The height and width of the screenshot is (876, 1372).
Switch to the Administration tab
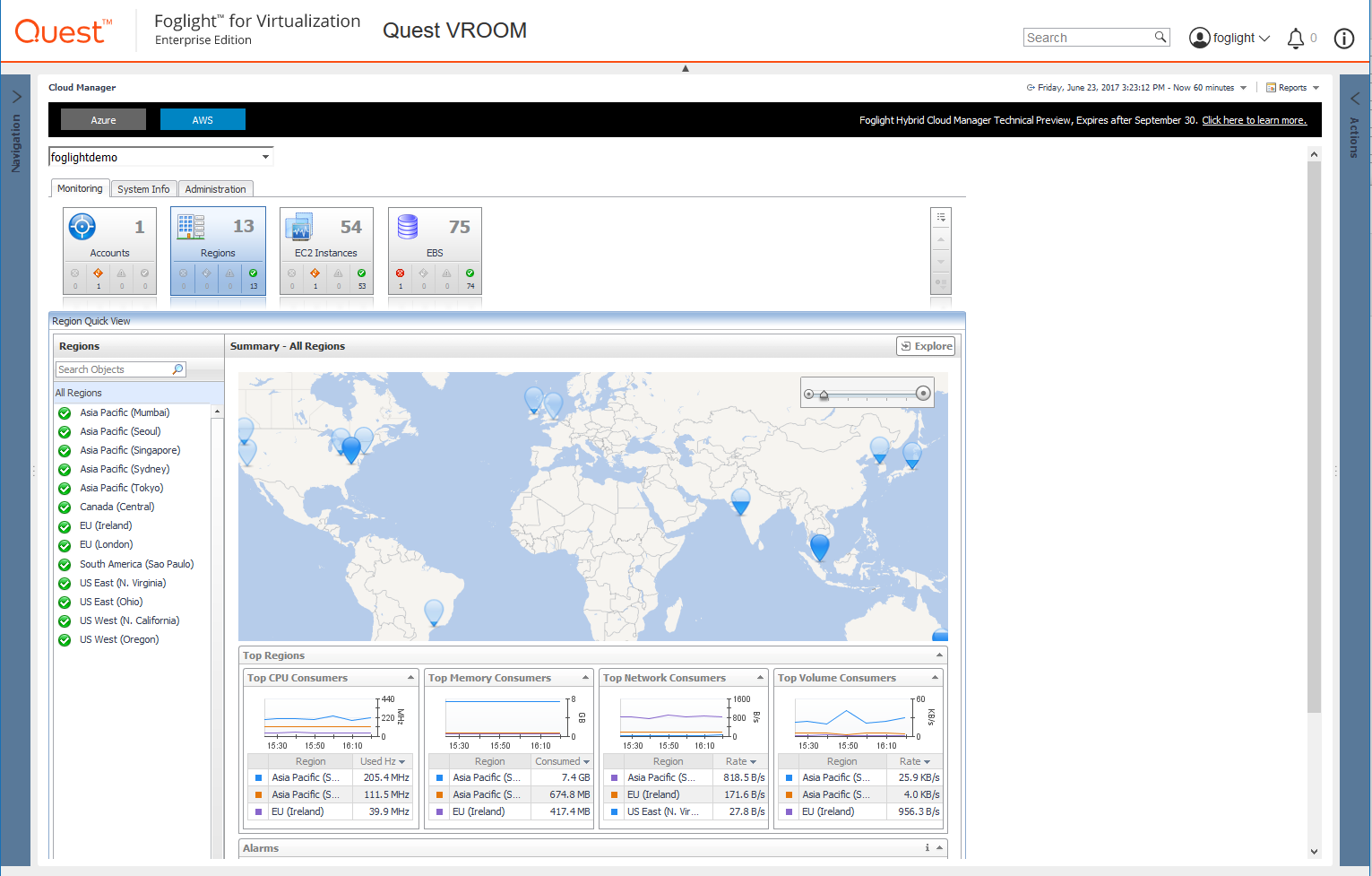click(x=215, y=189)
